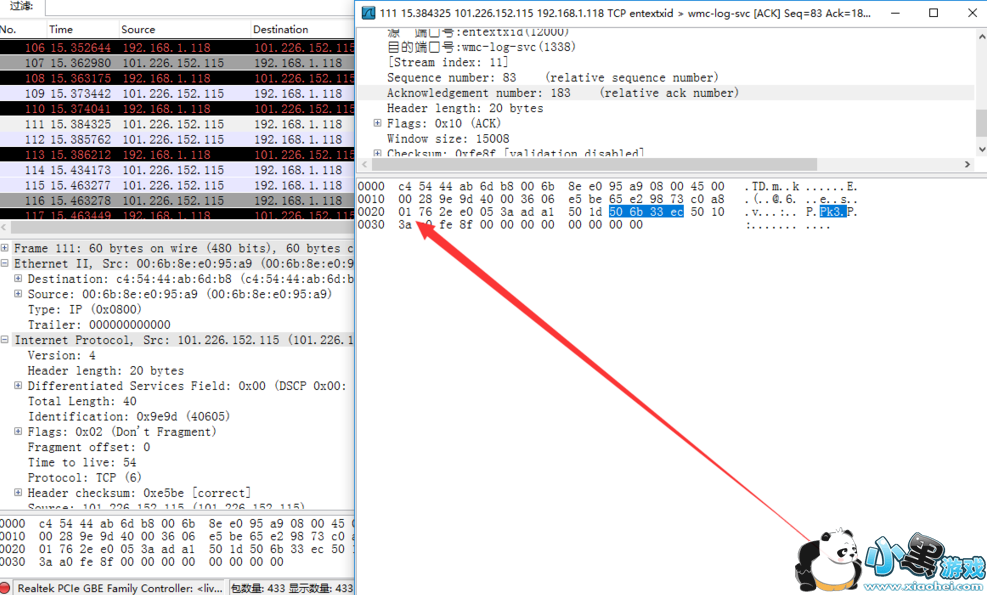Image resolution: width=987 pixels, height=595 pixels.
Task: Select the Fragment offset: 0 line
Action: pyautogui.click(x=89, y=447)
